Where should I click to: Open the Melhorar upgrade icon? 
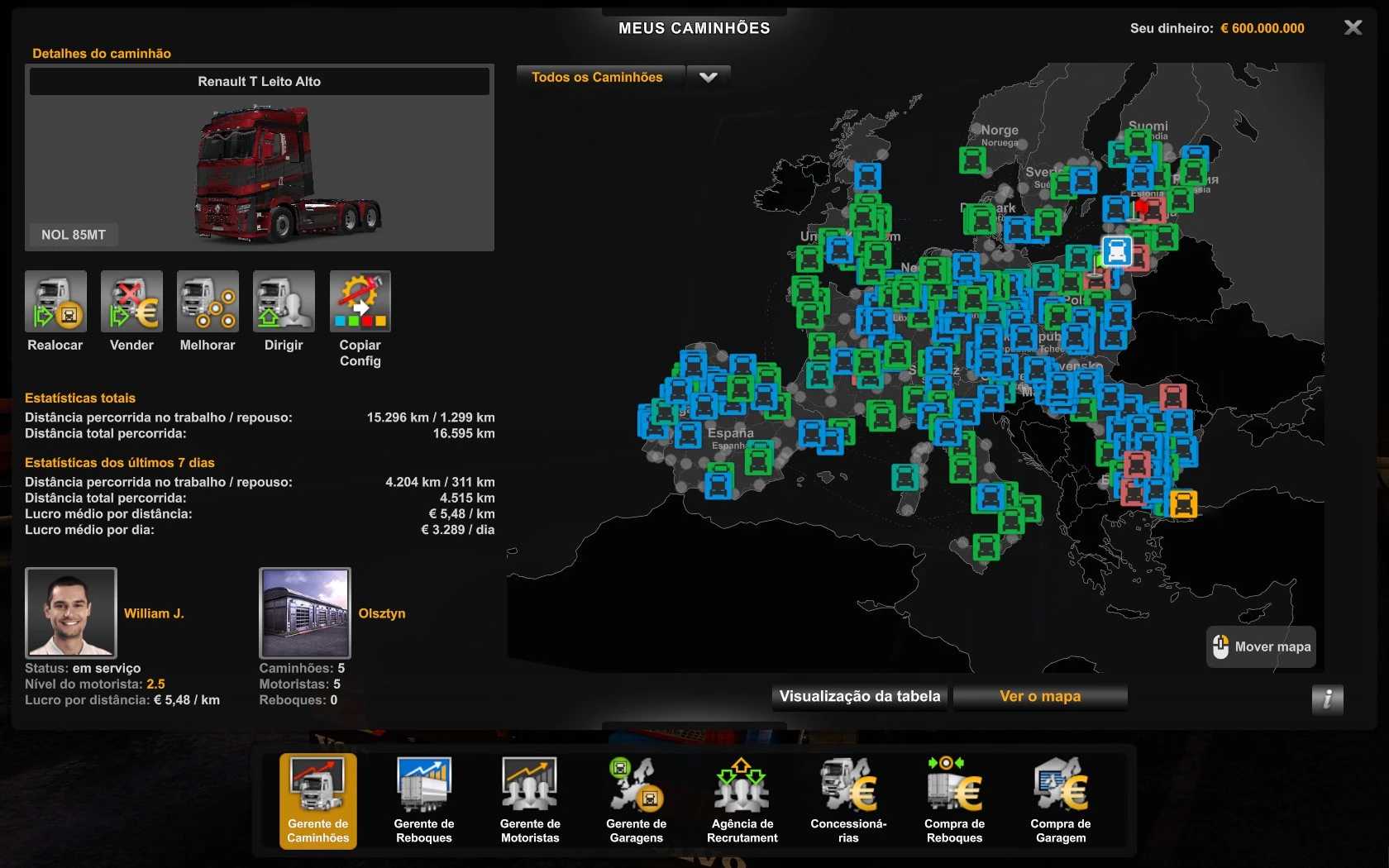coord(208,302)
